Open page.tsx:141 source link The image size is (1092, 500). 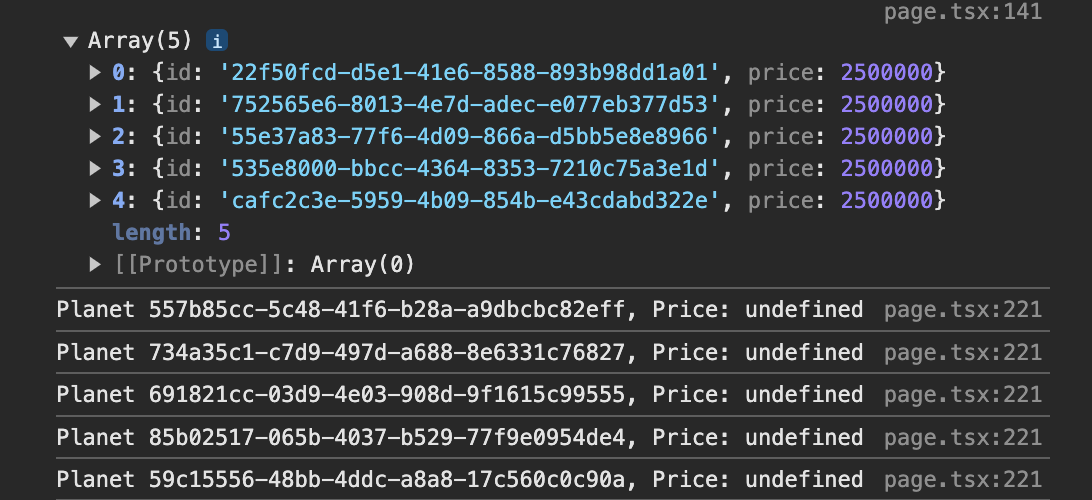pos(962,11)
